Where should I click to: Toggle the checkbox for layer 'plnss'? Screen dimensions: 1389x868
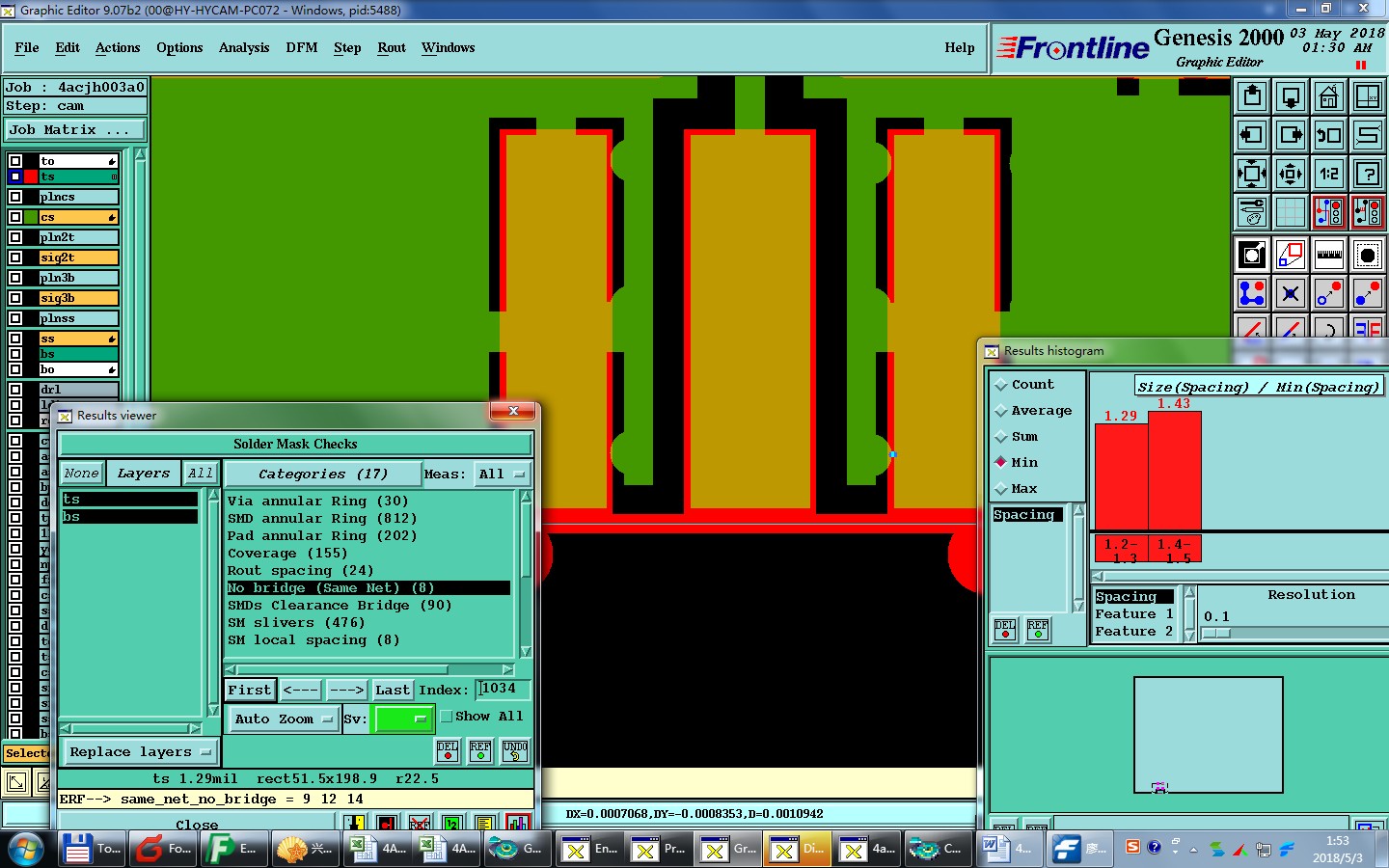(15, 318)
